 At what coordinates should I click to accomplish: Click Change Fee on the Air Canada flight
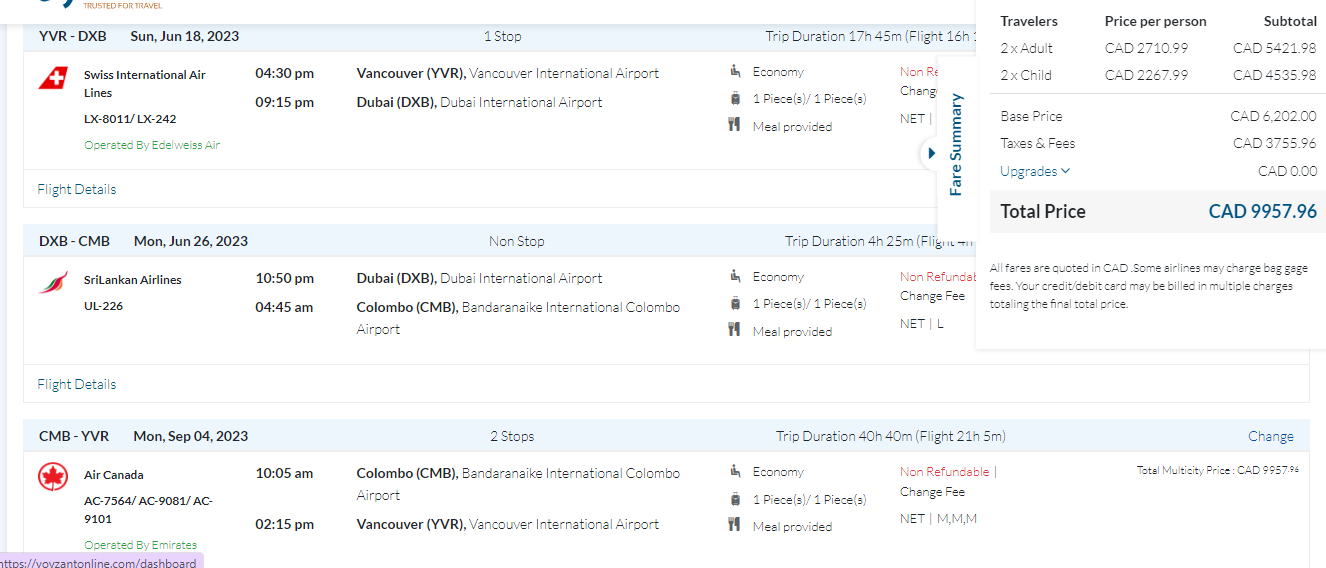pyautogui.click(x=932, y=492)
